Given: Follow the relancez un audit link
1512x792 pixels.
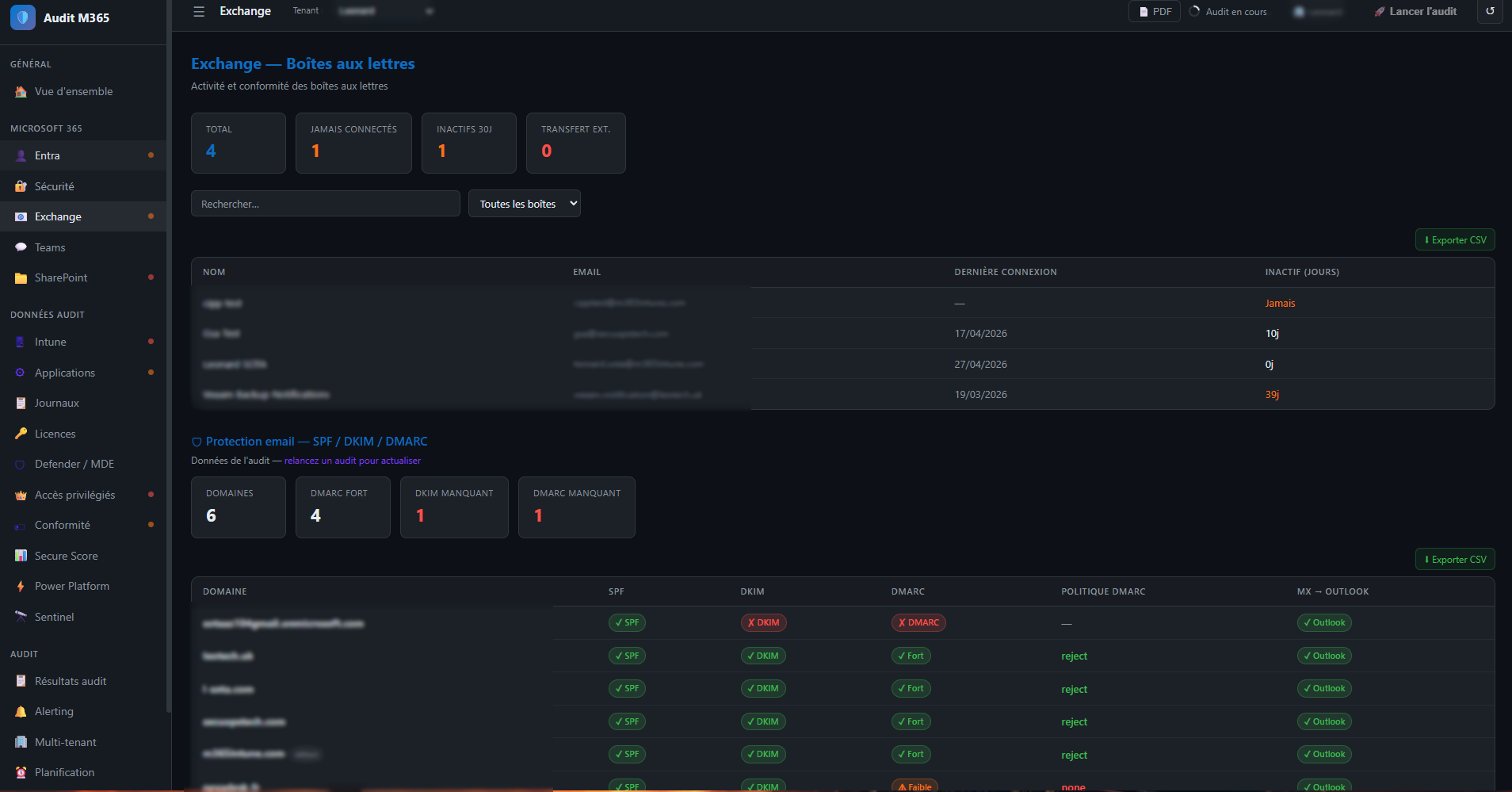Looking at the screenshot, I should point(352,461).
